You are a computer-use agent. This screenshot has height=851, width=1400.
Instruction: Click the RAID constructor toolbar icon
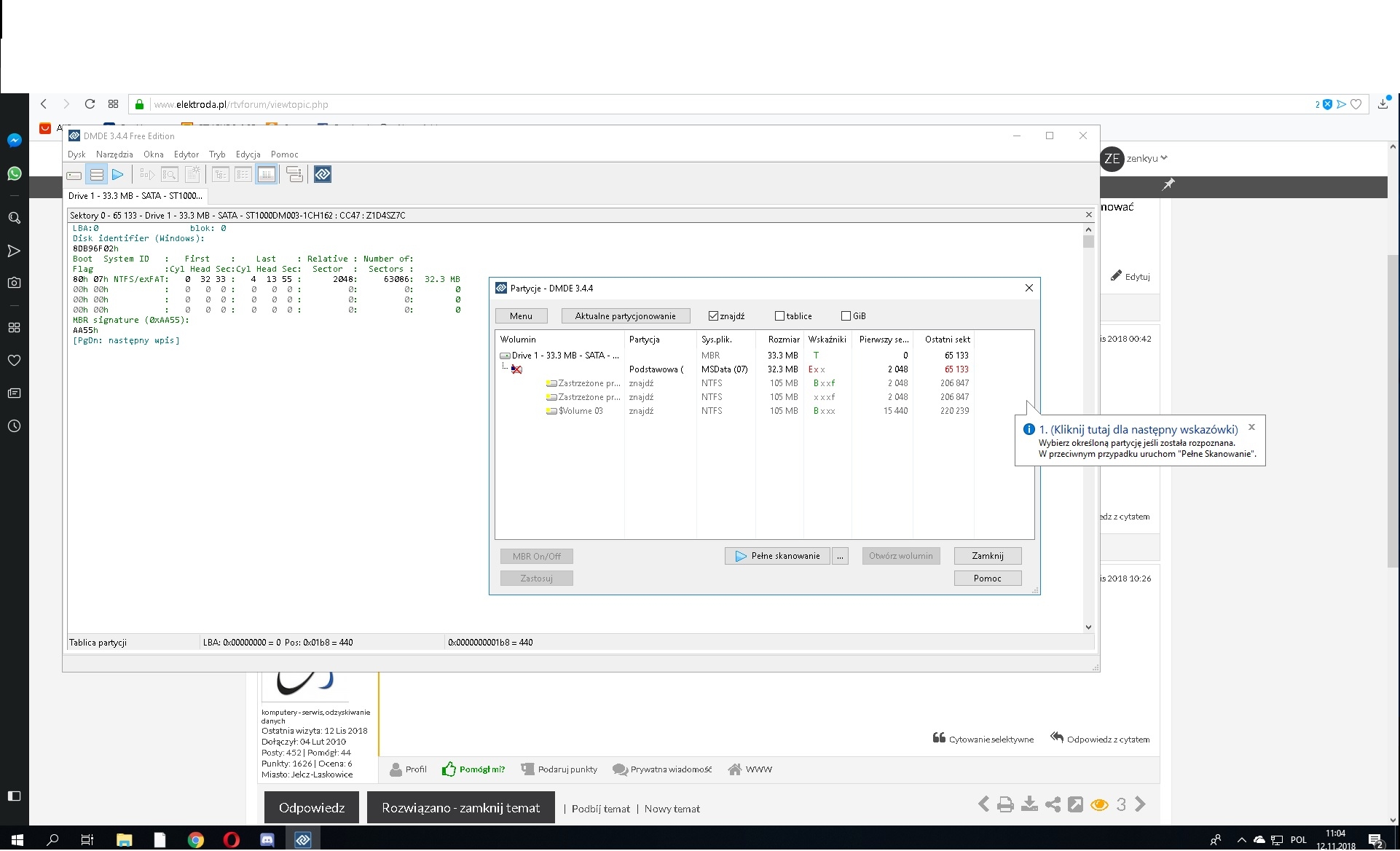[x=294, y=175]
